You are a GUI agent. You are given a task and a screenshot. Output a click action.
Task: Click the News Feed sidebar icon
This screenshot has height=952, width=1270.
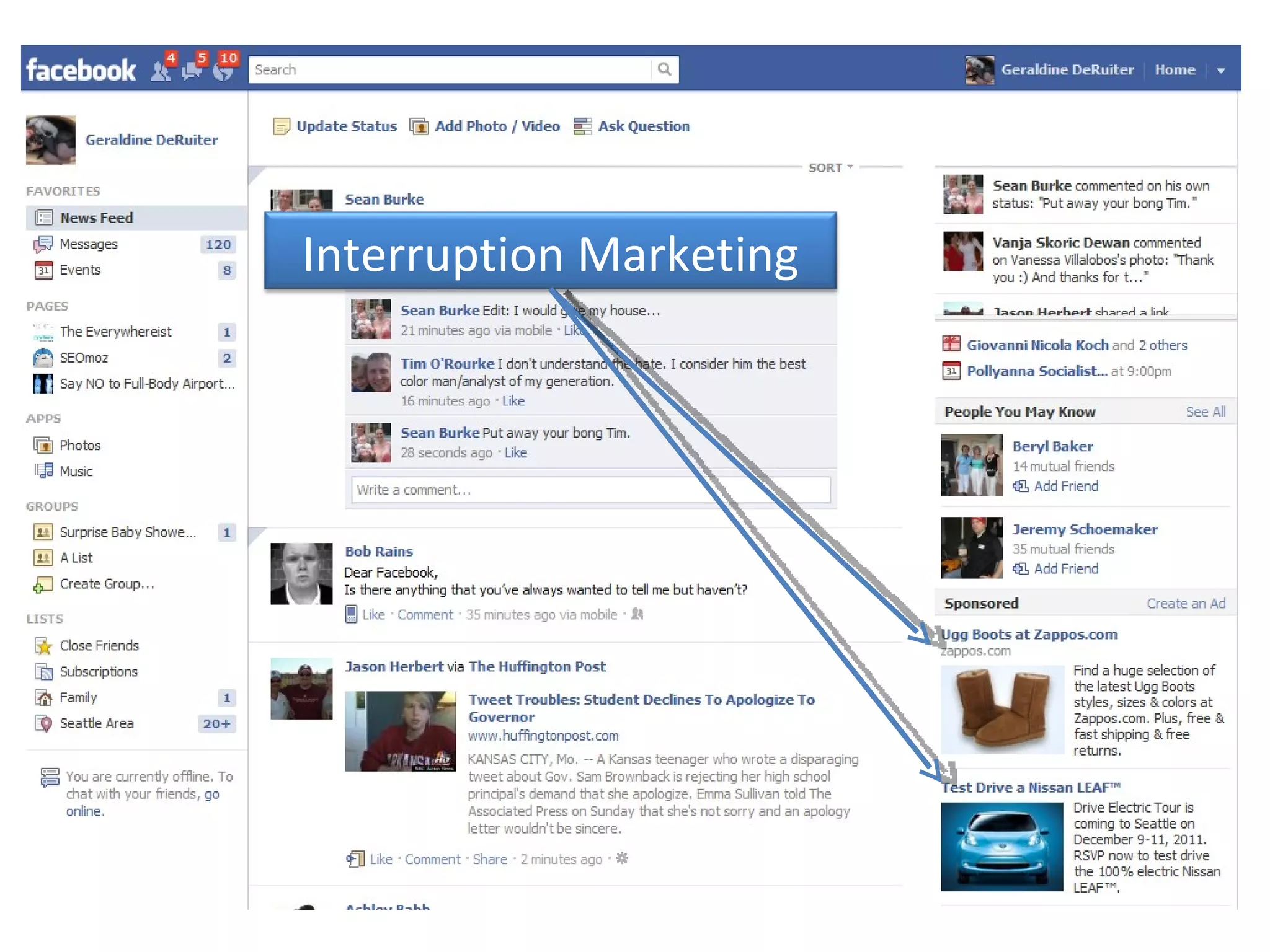(x=43, y=218)
